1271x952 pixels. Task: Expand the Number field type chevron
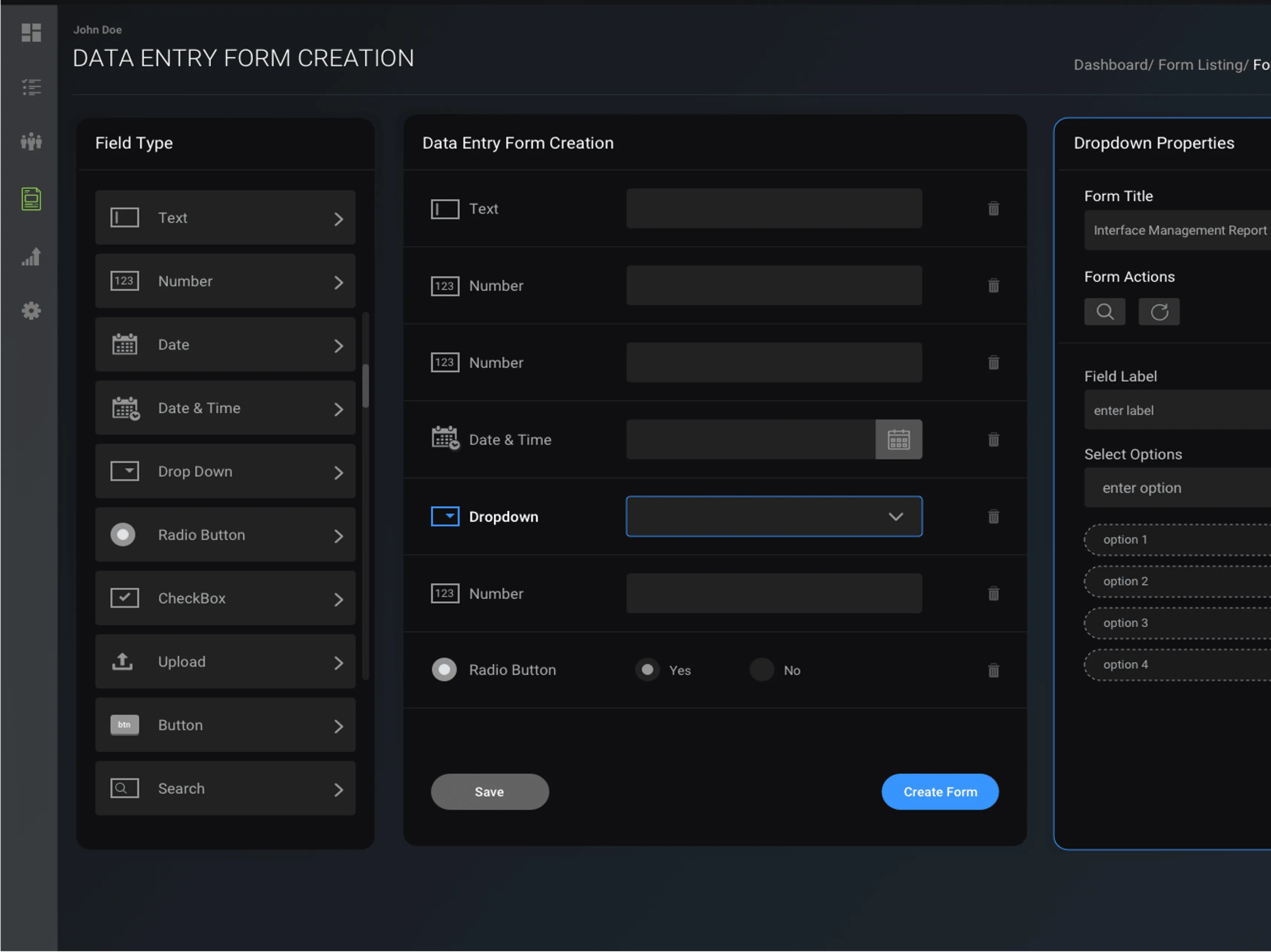click(338, 282)
